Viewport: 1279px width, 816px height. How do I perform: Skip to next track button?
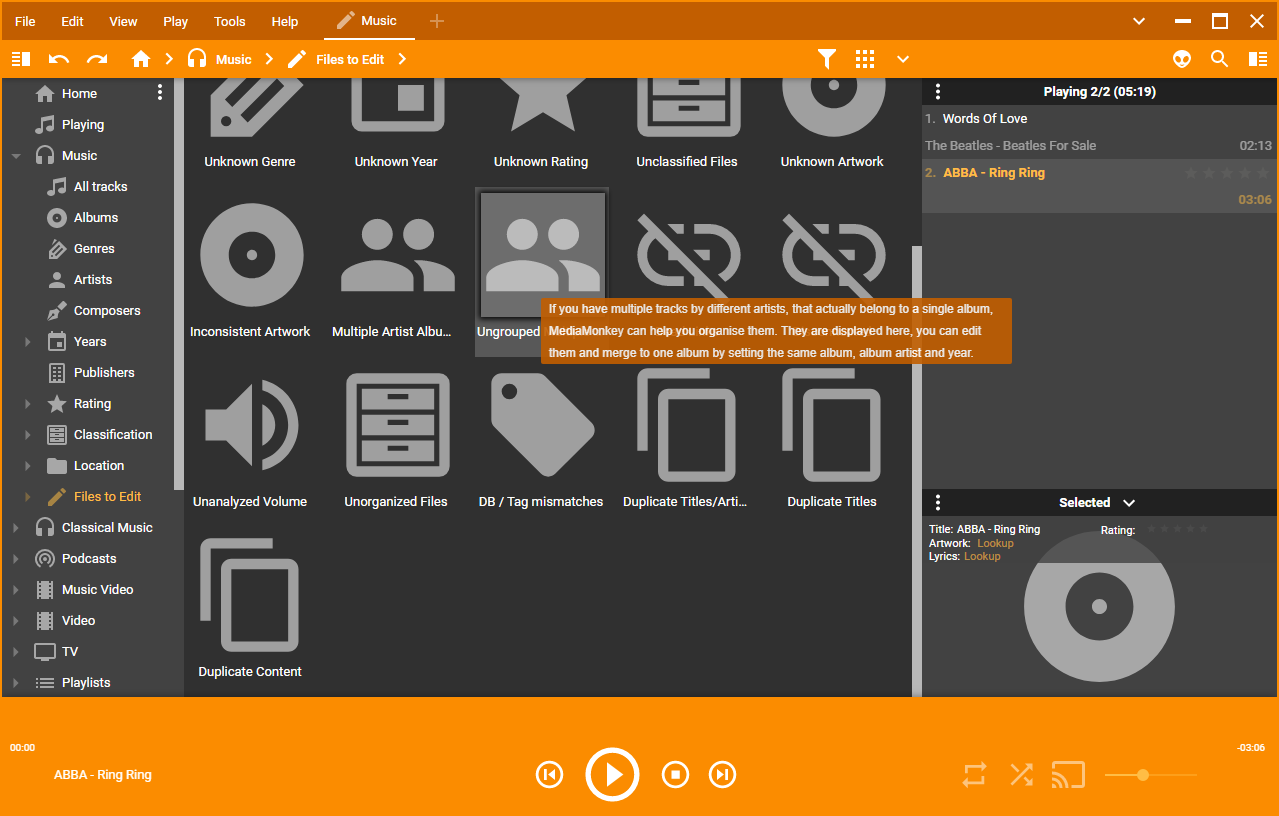(722, 775)
